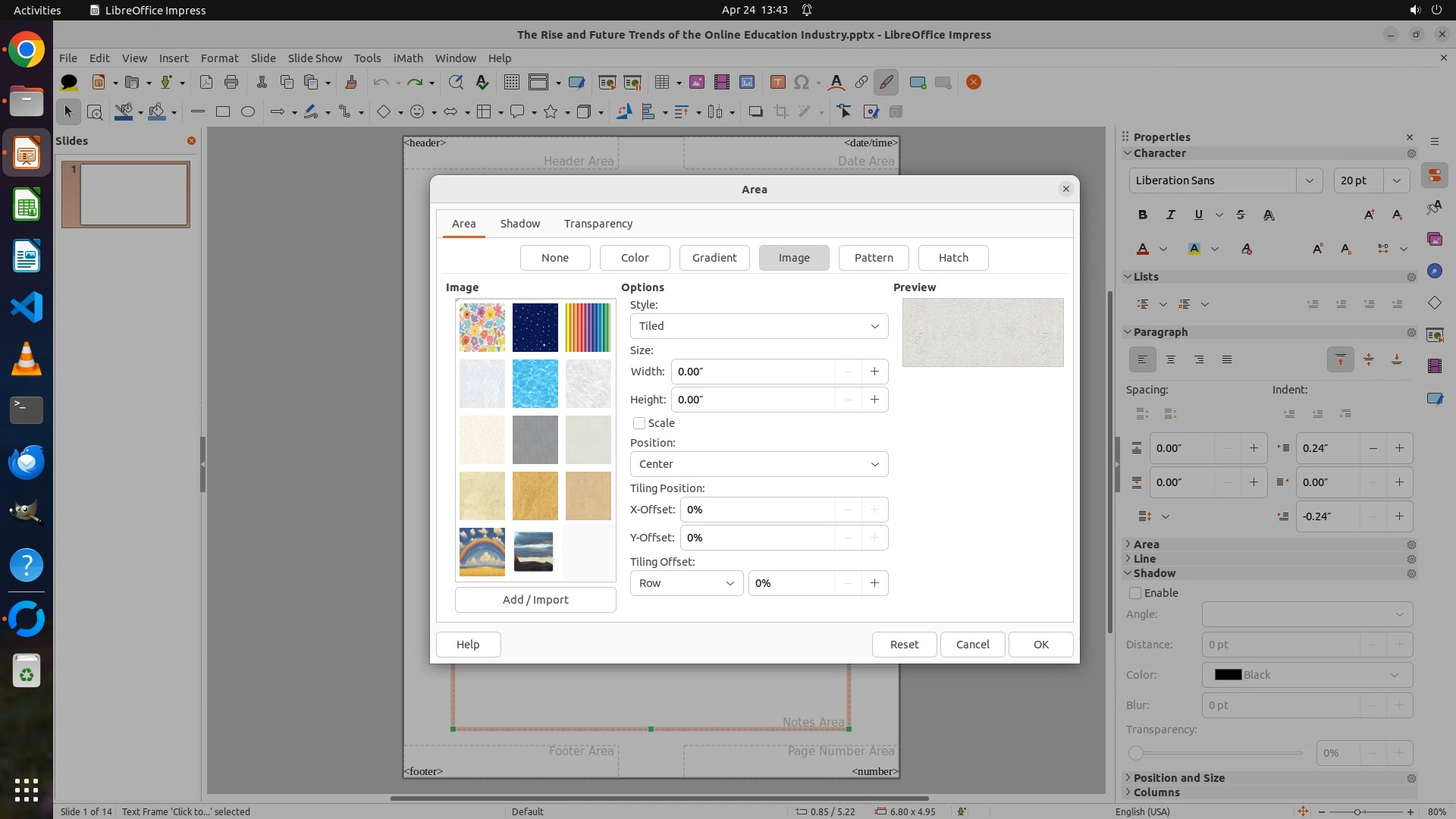Enable the Shadow checkbox in sidebar
The width and height of the screenshot is (1456, 819).
[x=1135, y=593]
